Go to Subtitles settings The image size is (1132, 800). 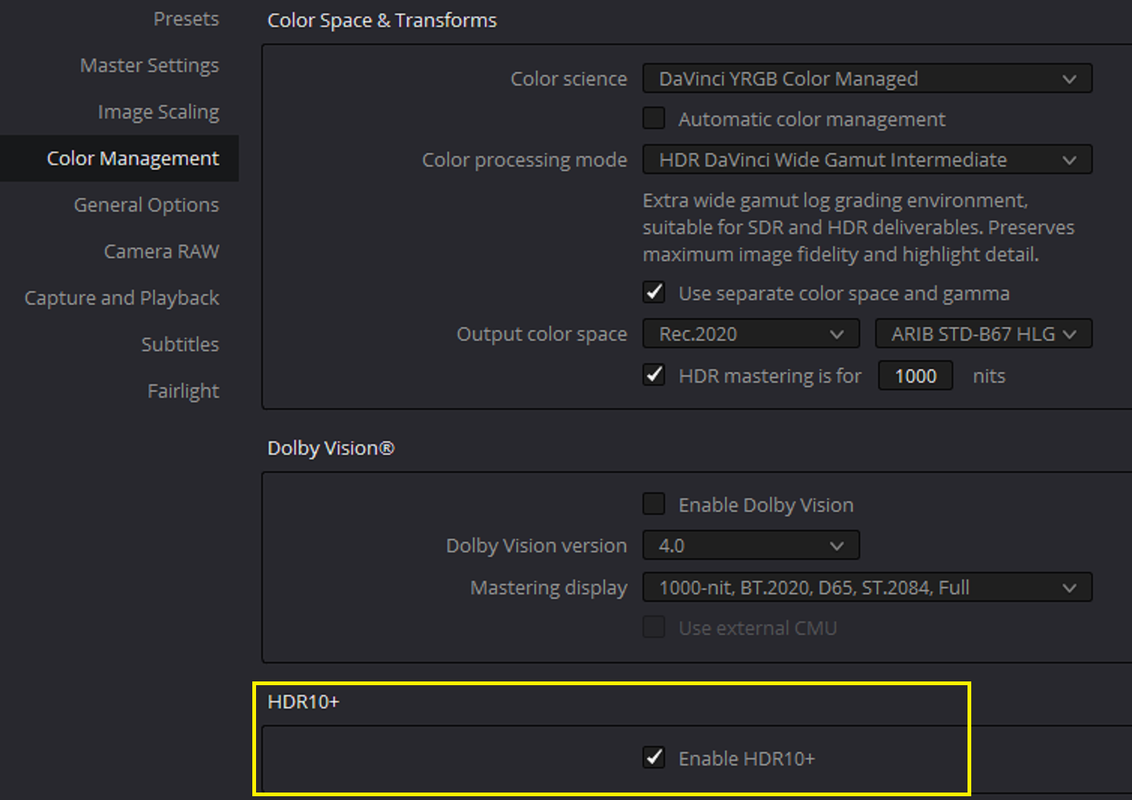[x=180, y=344]
